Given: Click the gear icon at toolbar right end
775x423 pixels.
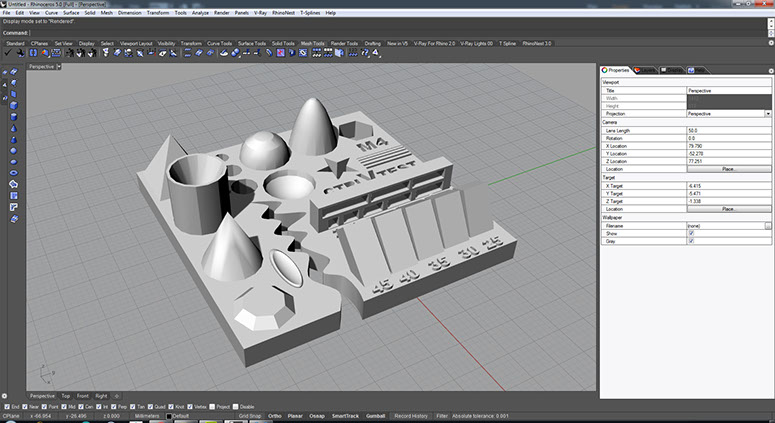Looking at the screenshot, I should point(771,43).
